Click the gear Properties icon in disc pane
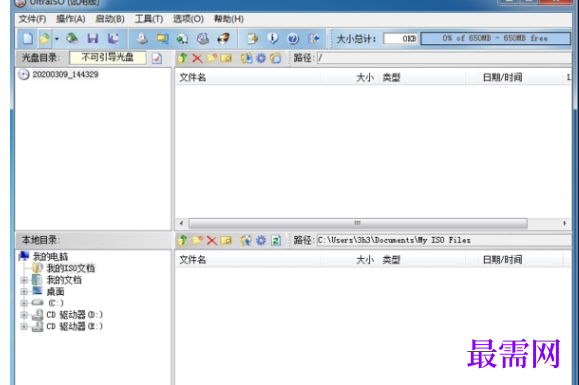Screen dimensions: 579x385 [261, 58]
